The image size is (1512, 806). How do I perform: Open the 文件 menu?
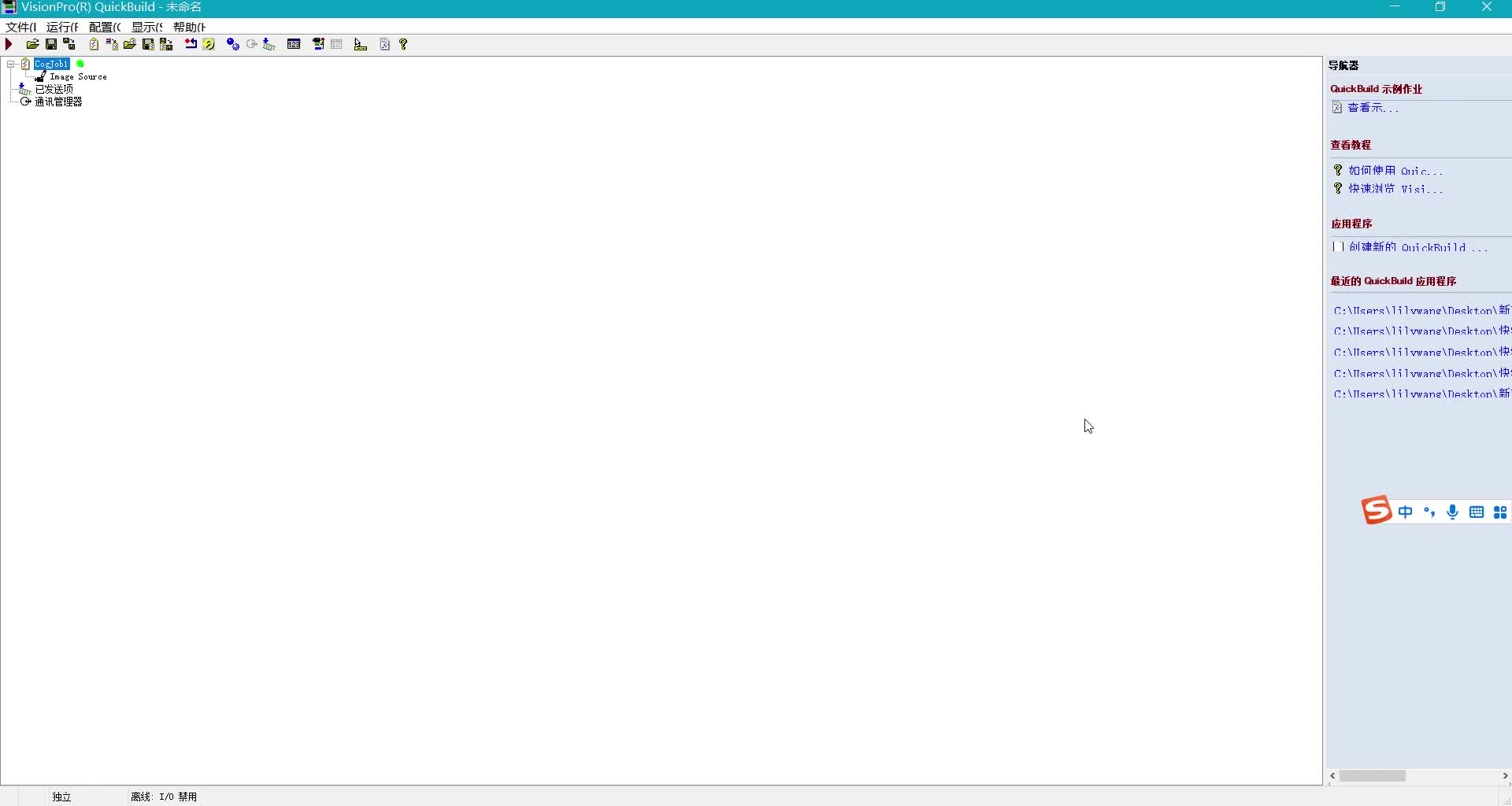tap(21, 27)
